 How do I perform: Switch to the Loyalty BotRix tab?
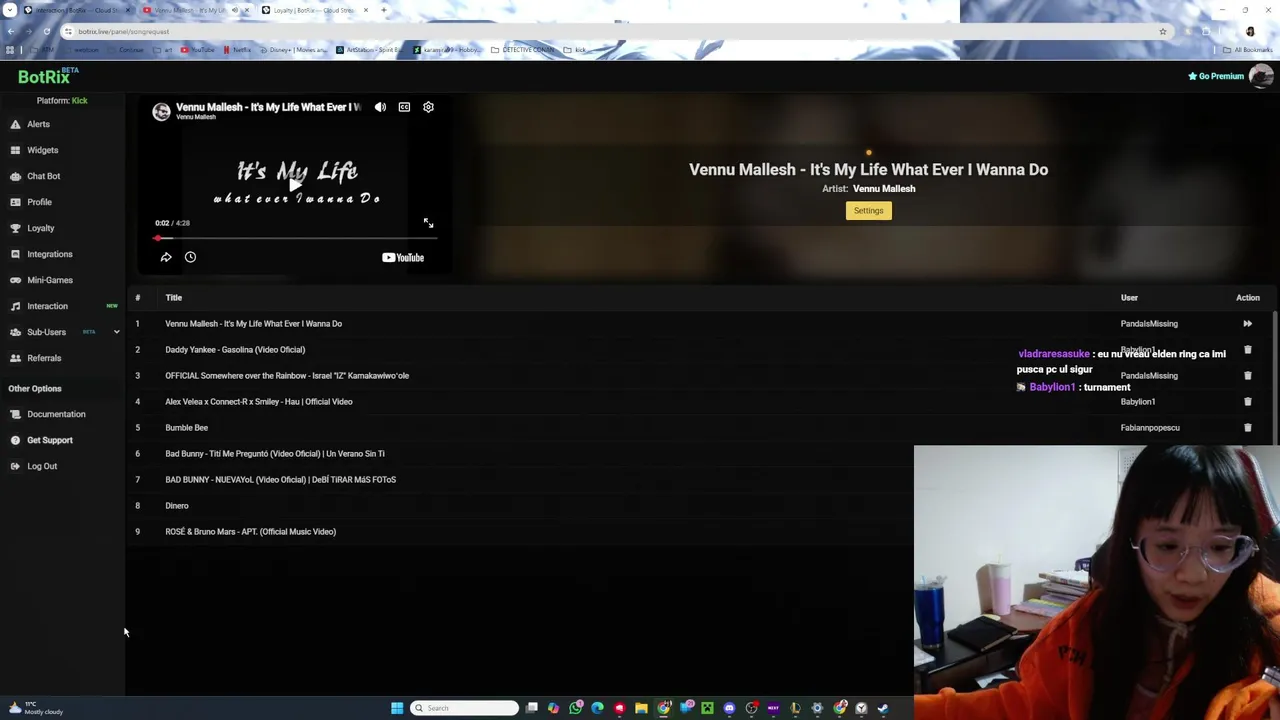[x=312, y=10]
